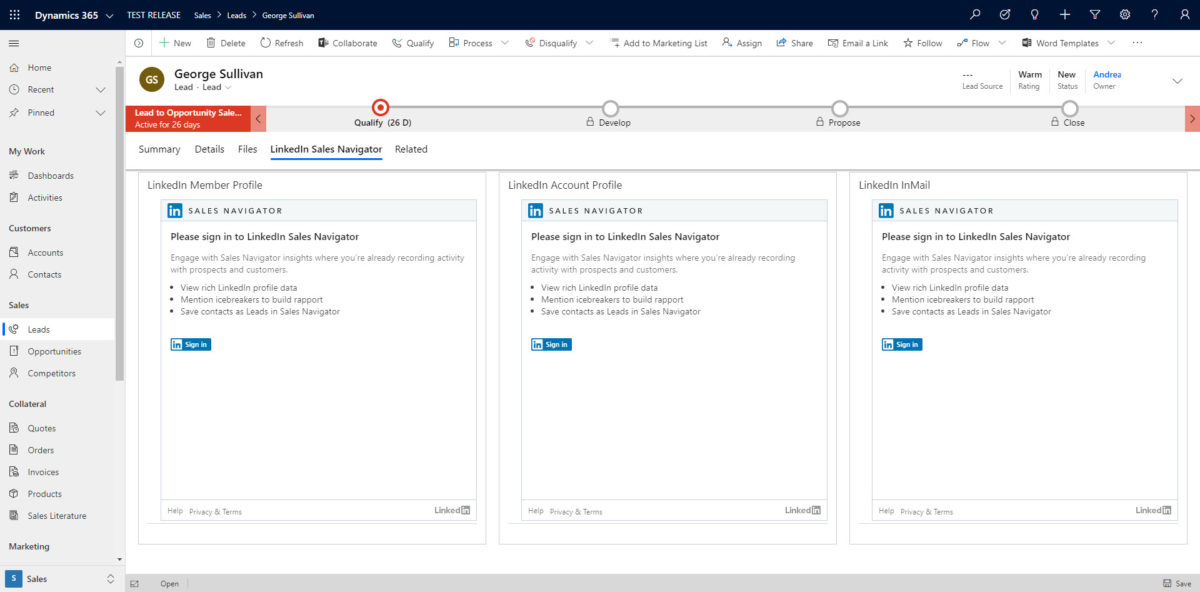Follow this lead with the star
The image size is (1200, 592).
tap(923, 43)
